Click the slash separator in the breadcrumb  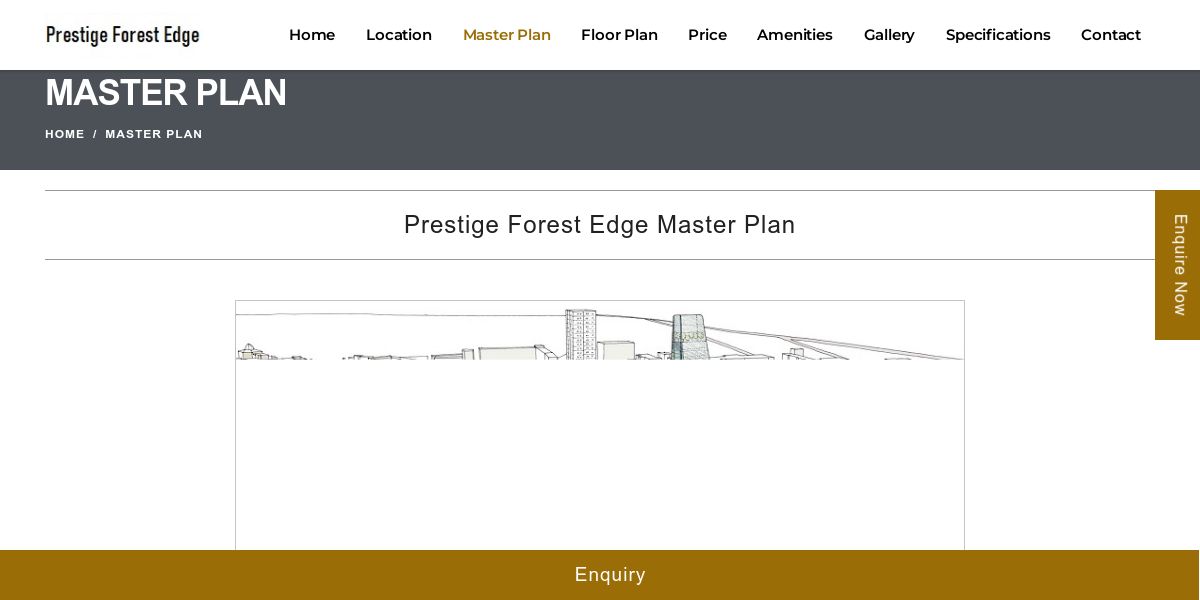point(95,134)
